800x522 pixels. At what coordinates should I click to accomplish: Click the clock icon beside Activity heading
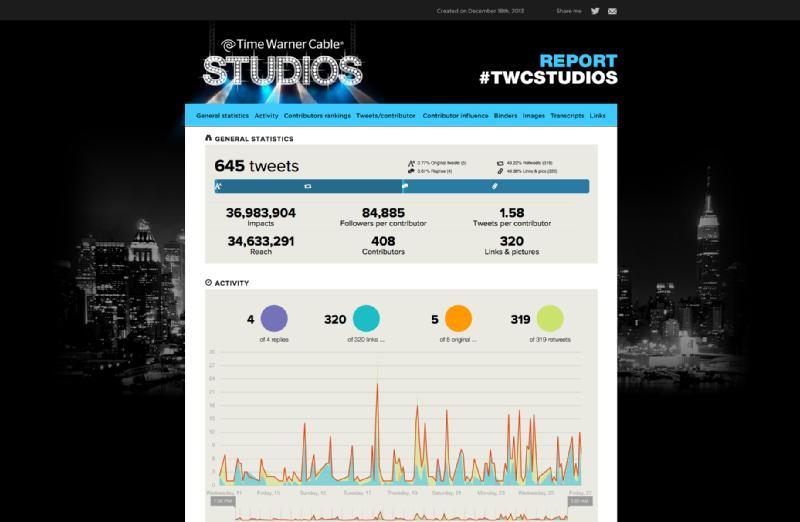[208, 282]
